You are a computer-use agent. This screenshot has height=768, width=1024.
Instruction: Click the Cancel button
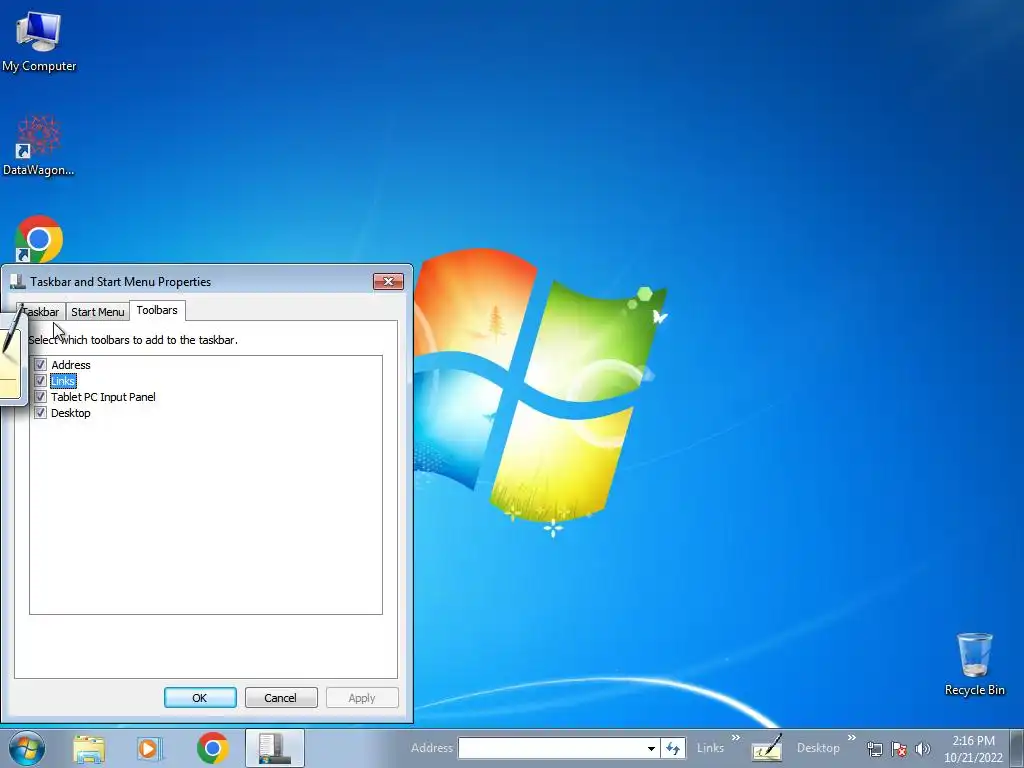pos(281,697)
